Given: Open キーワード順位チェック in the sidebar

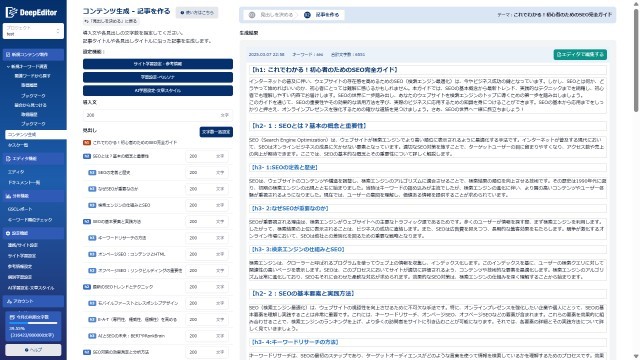Looking at the screenshot, I should point(30,220).
